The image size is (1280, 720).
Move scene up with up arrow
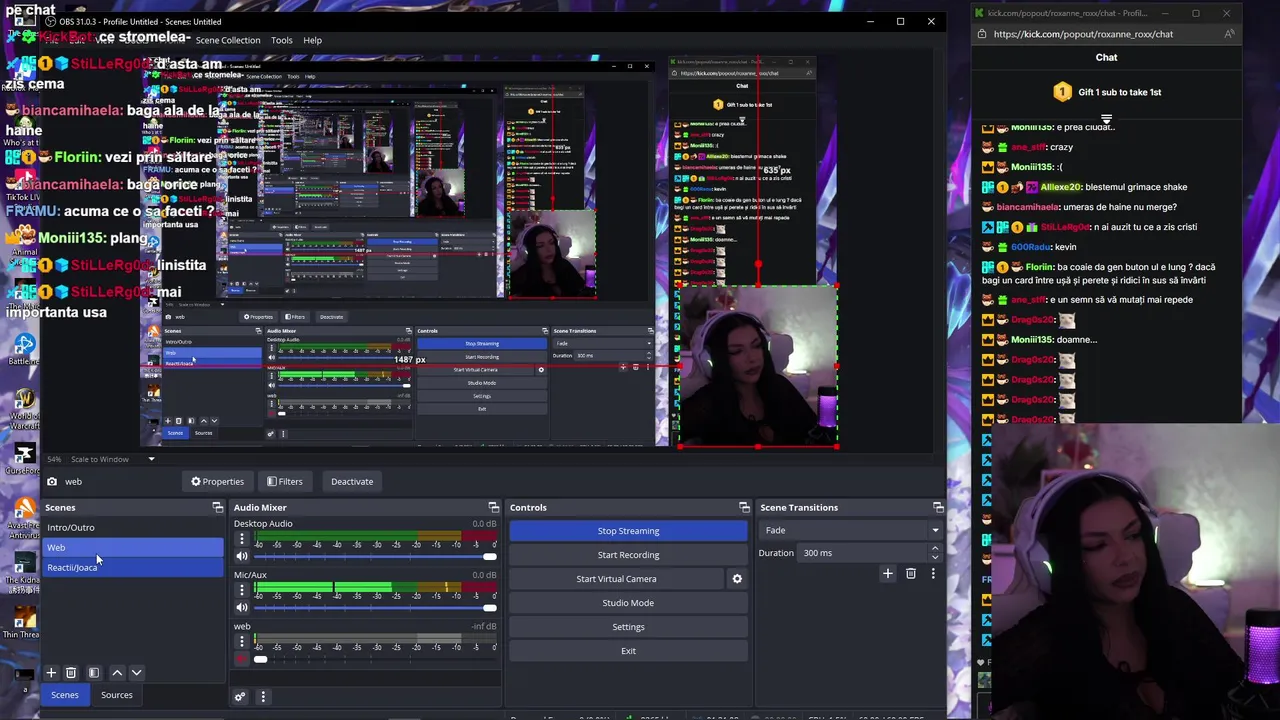[117, 673]
